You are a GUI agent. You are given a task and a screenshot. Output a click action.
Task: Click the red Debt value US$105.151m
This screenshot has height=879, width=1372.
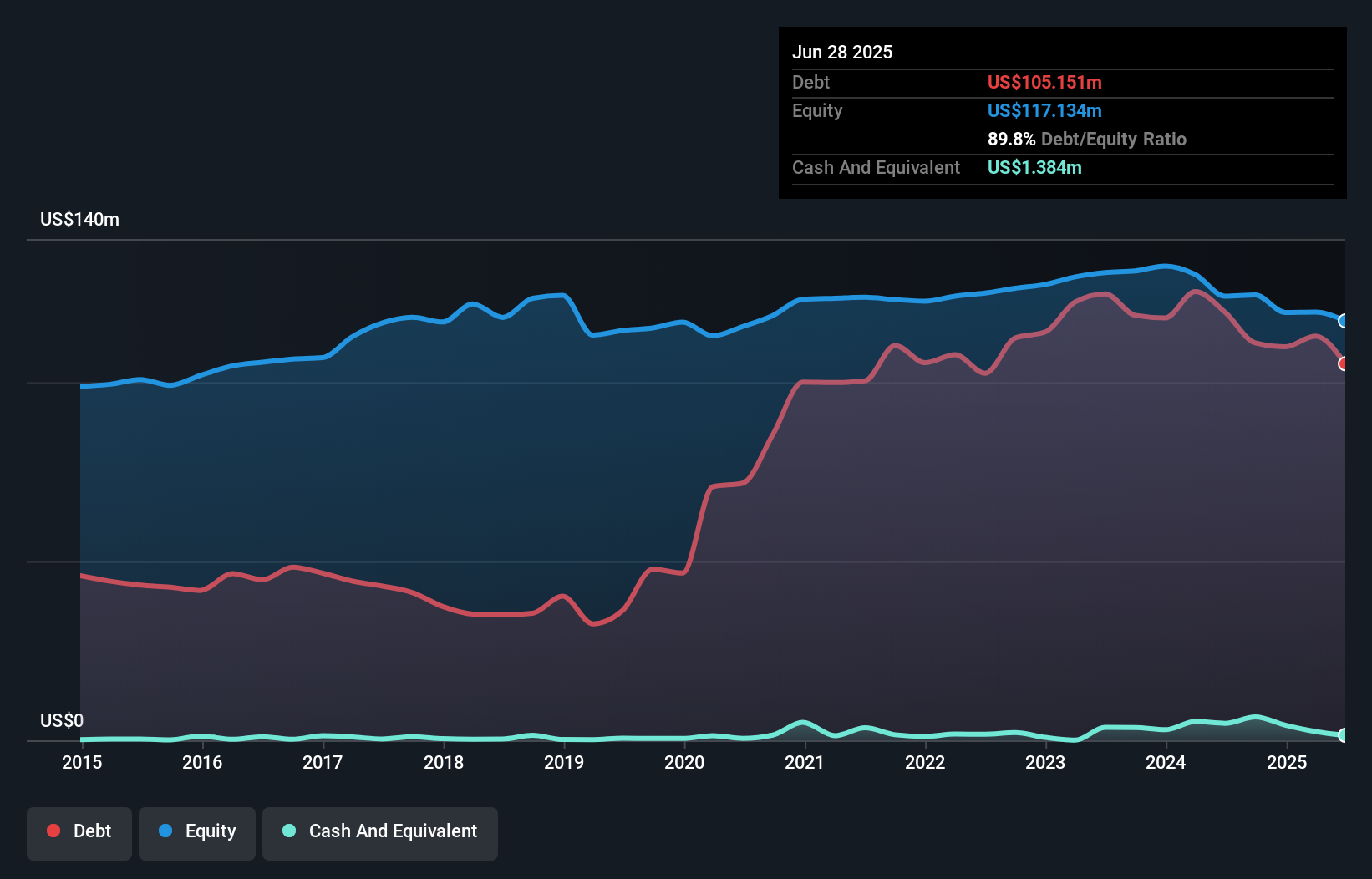tap(1044, 82)
